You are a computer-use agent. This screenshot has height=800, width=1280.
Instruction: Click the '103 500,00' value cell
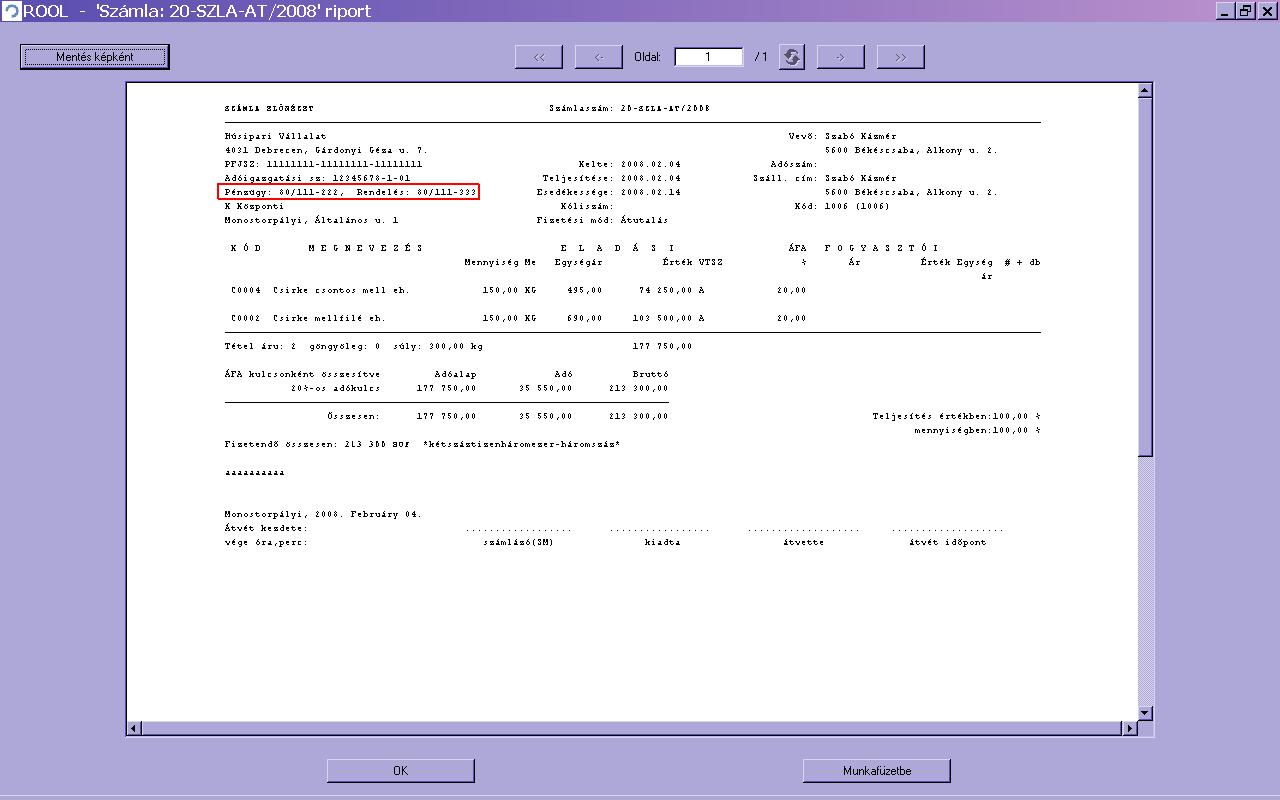pyautogui.click(x=663, y=318)
